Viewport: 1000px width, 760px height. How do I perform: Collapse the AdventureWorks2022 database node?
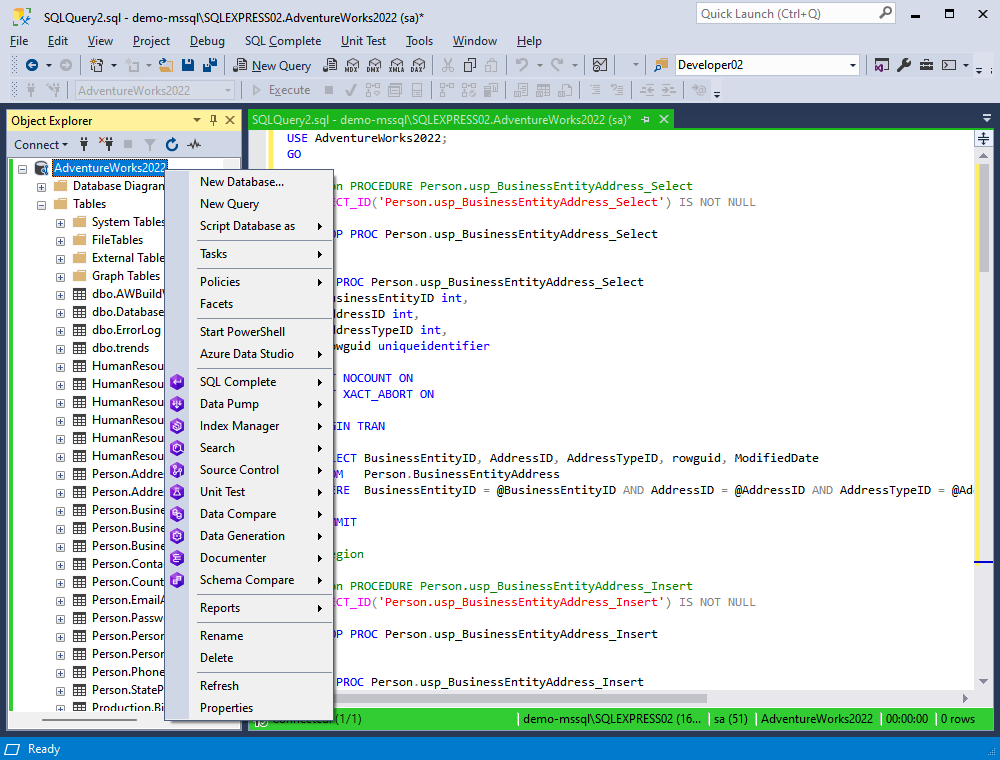pyautogui.click(x=23, y=169)
